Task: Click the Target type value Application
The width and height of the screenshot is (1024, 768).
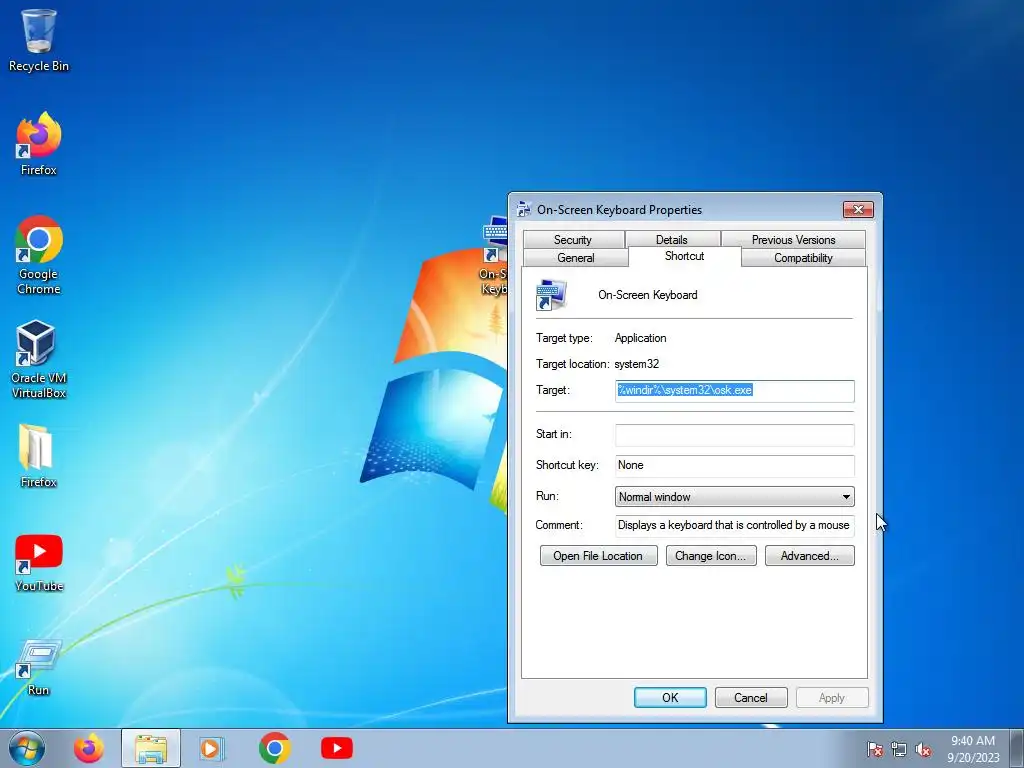Action: click(x=640, y=338)
